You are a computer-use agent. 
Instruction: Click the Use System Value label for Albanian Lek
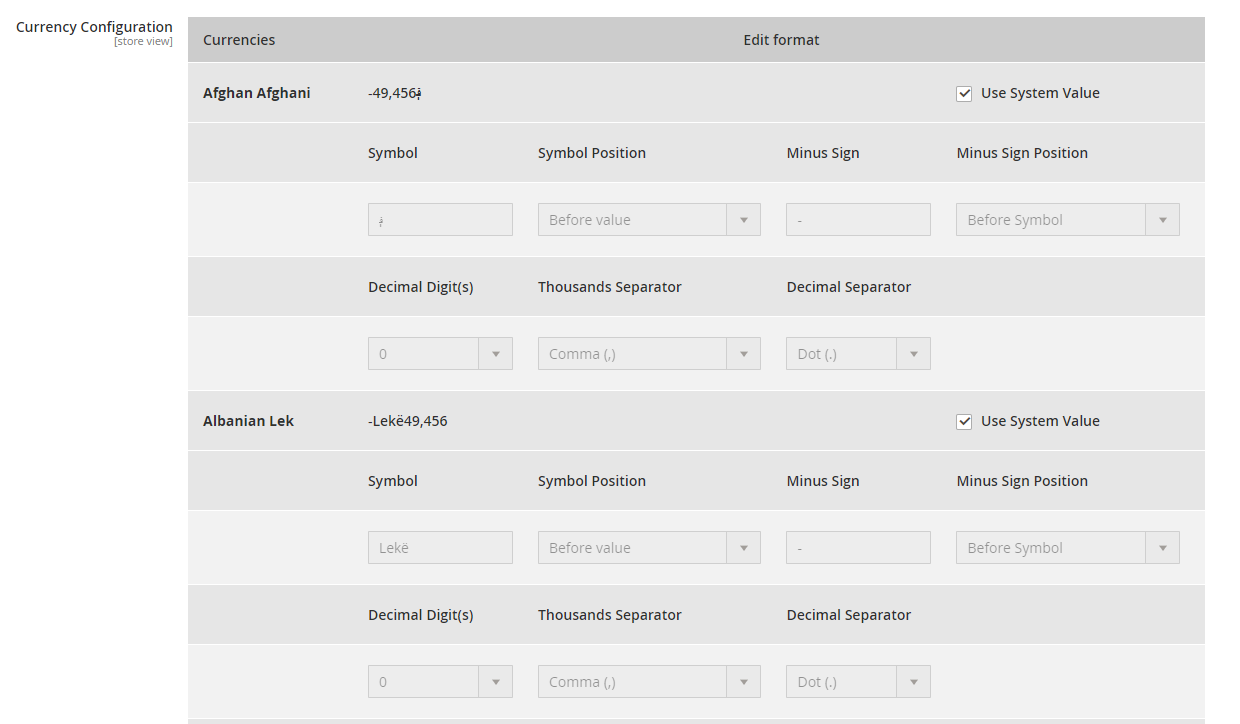[x=1040, y=421]
